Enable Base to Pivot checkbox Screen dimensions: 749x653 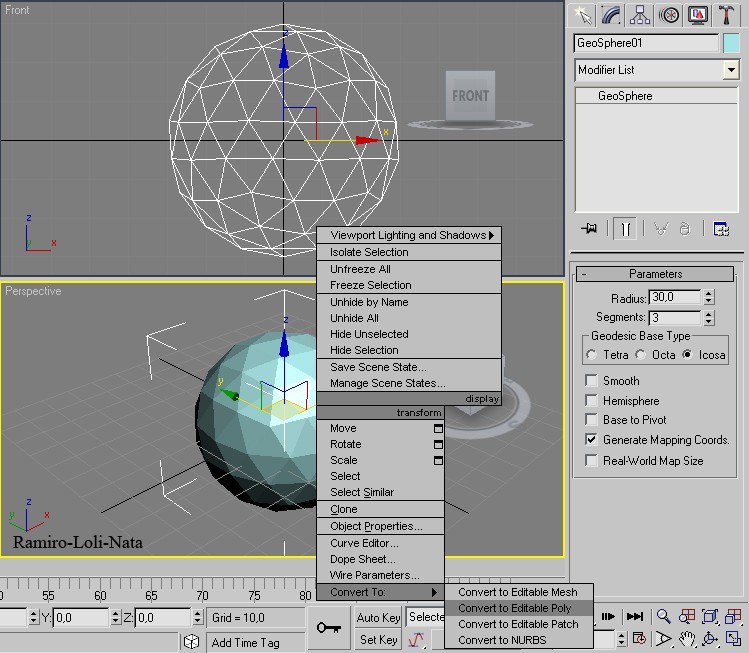[591, 419]
